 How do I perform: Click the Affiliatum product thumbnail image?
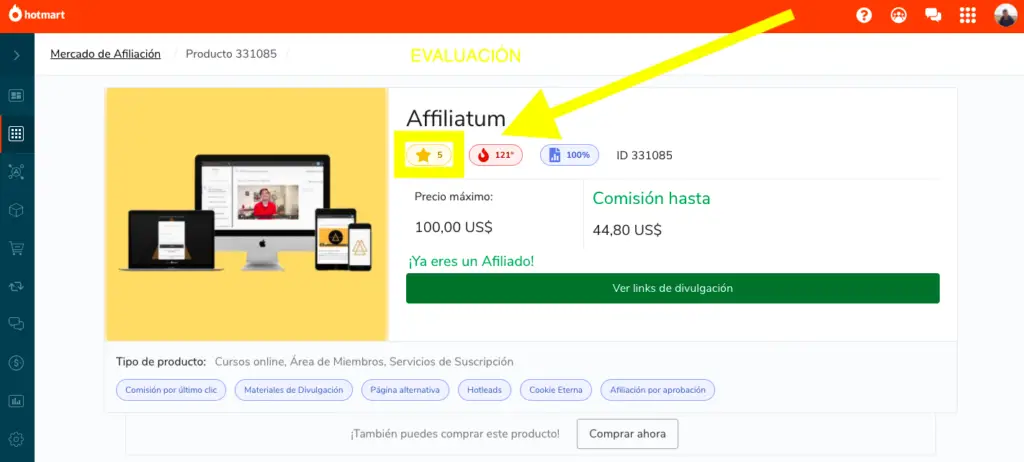click(247, 214)
